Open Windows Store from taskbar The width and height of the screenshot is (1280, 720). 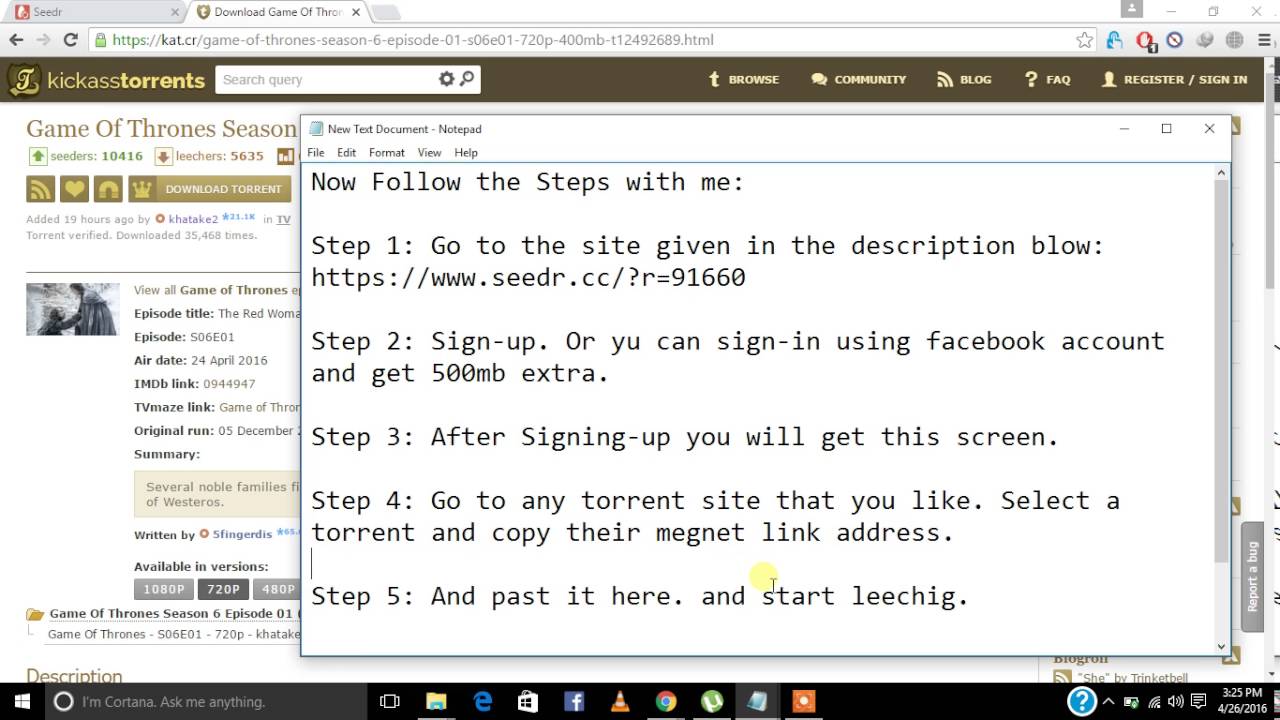(x=528, y=702)
